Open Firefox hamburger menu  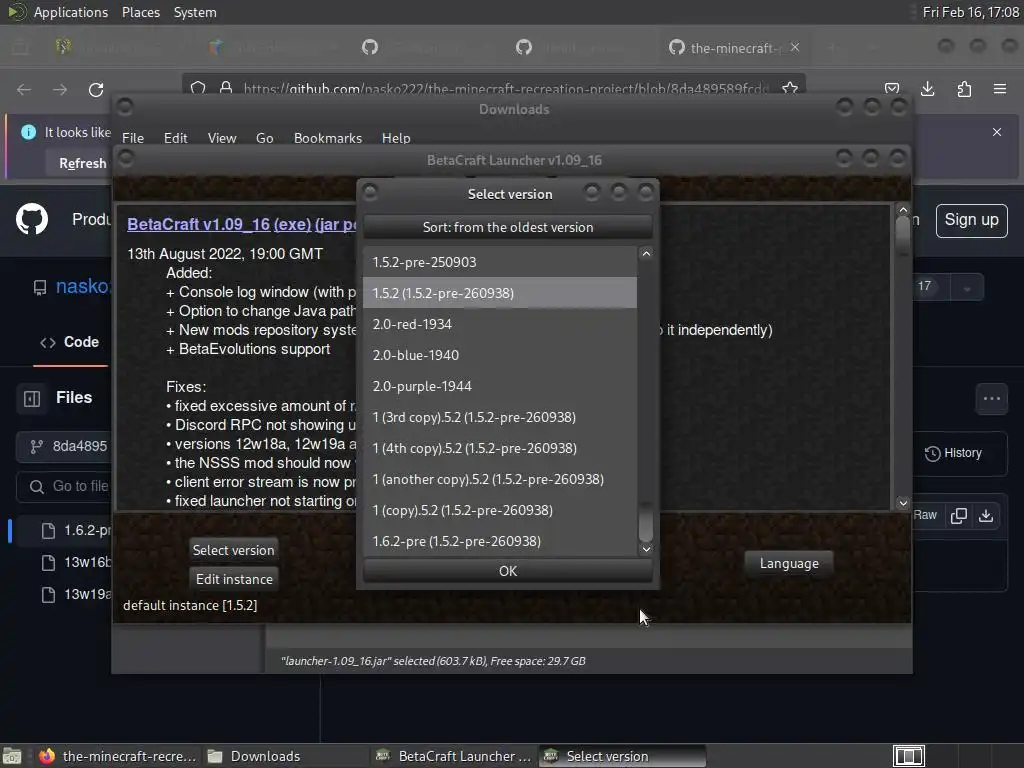coord(1000,89)
